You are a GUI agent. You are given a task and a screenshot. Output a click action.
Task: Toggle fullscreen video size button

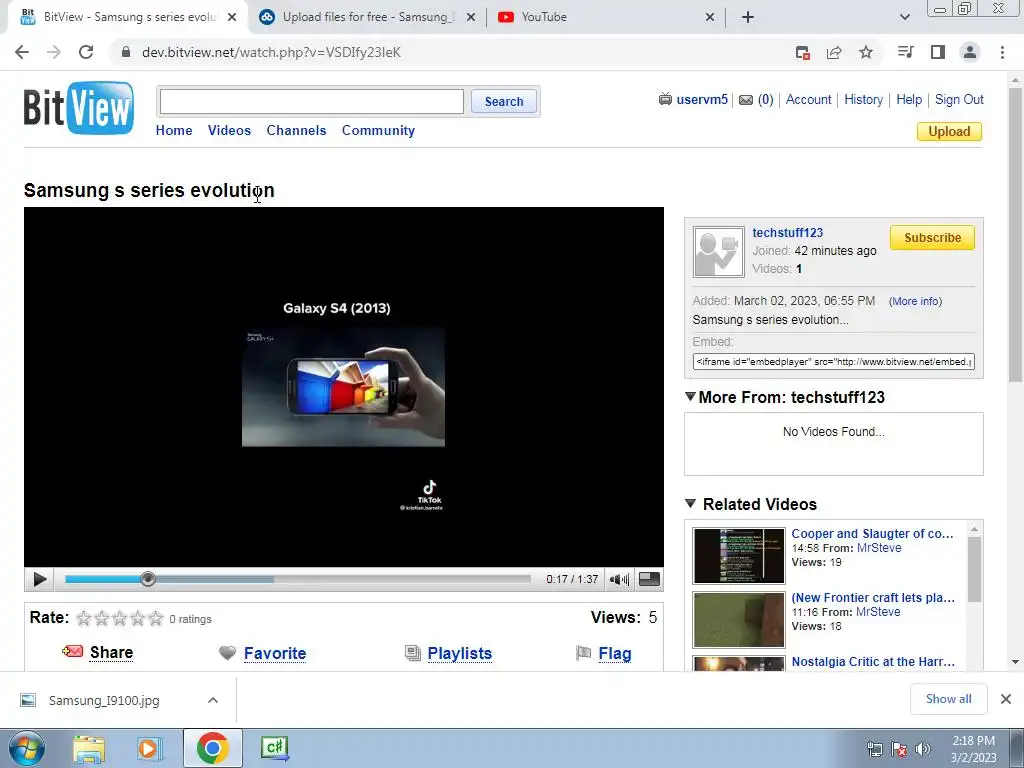(x=649, y=579)
